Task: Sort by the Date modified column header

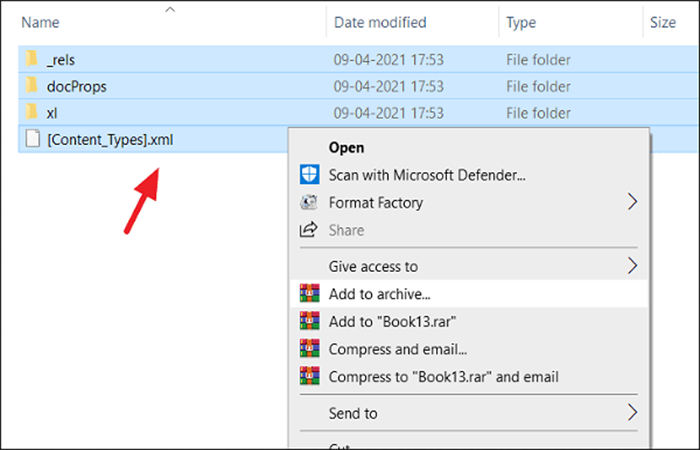Action: 380,22
